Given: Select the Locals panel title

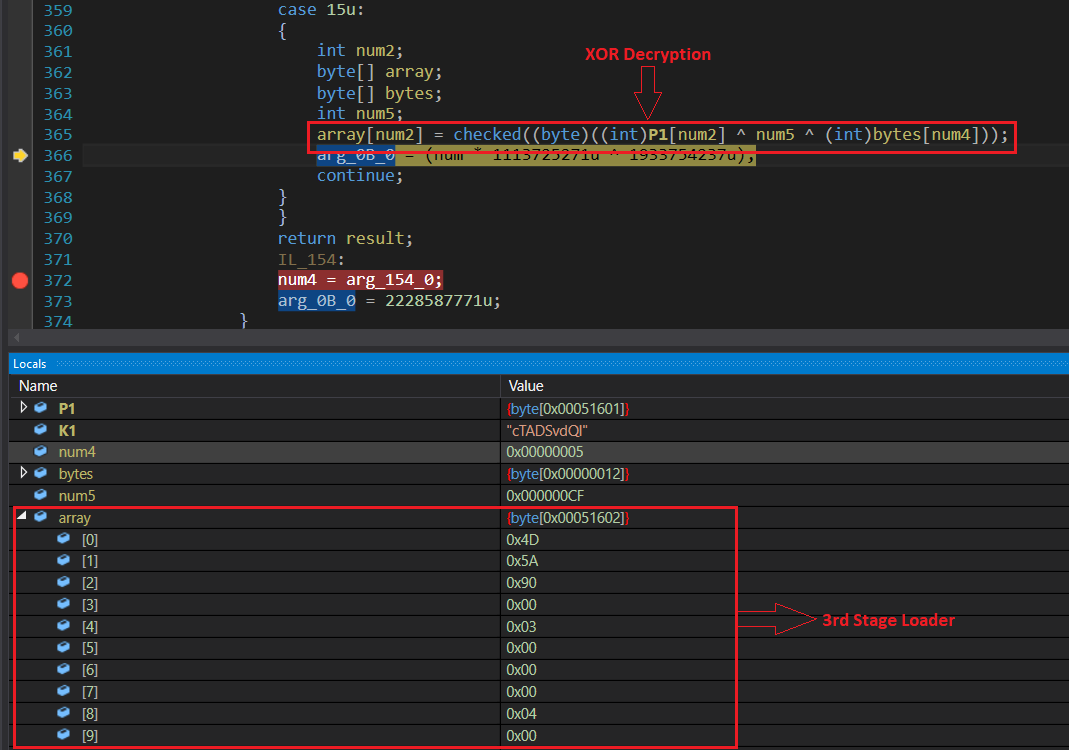Looking at the screenshot, I should [30, 364].
